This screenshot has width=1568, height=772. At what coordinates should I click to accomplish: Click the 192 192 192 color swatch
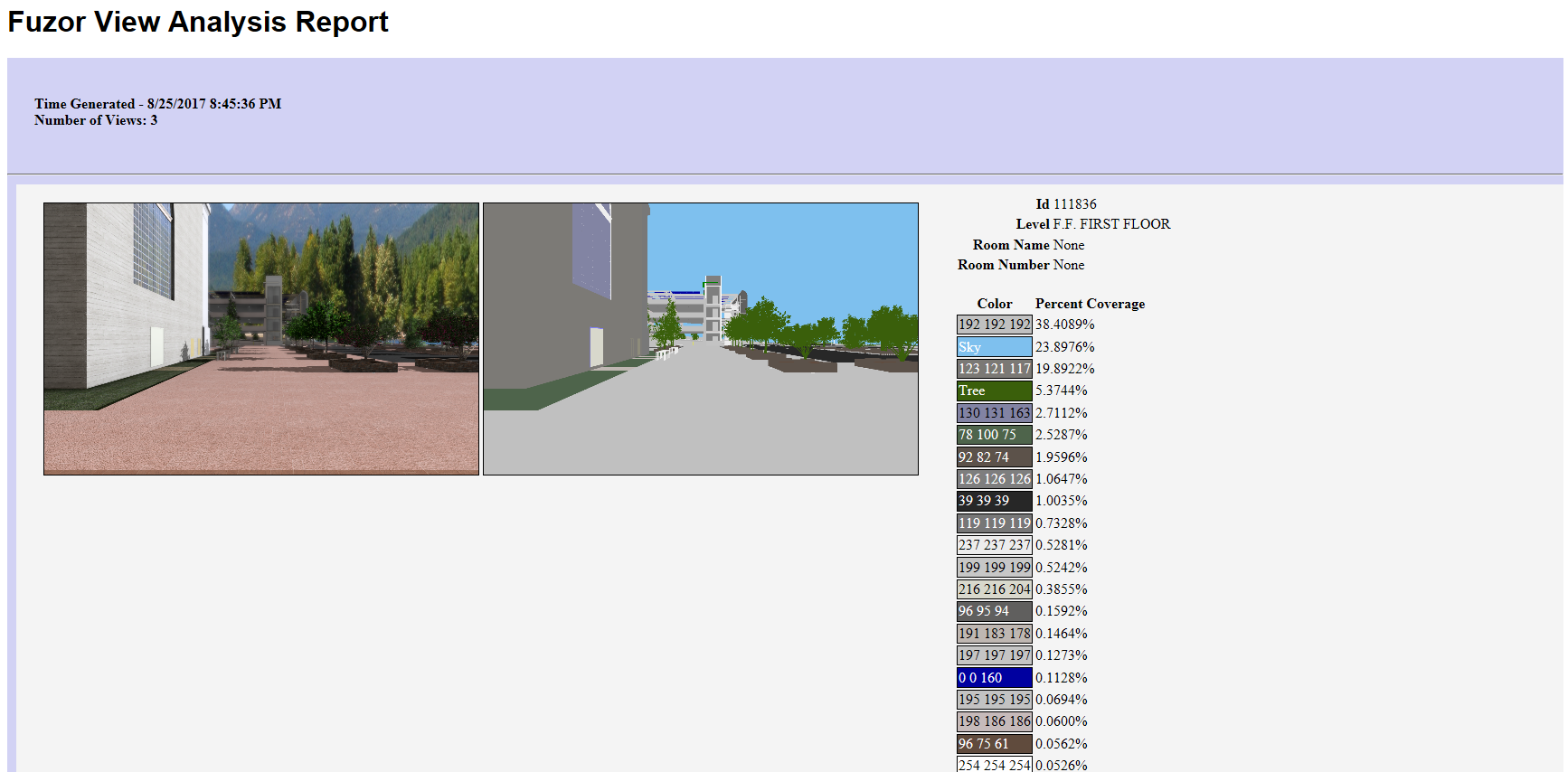pyautogui.click(x=995, y=325)
